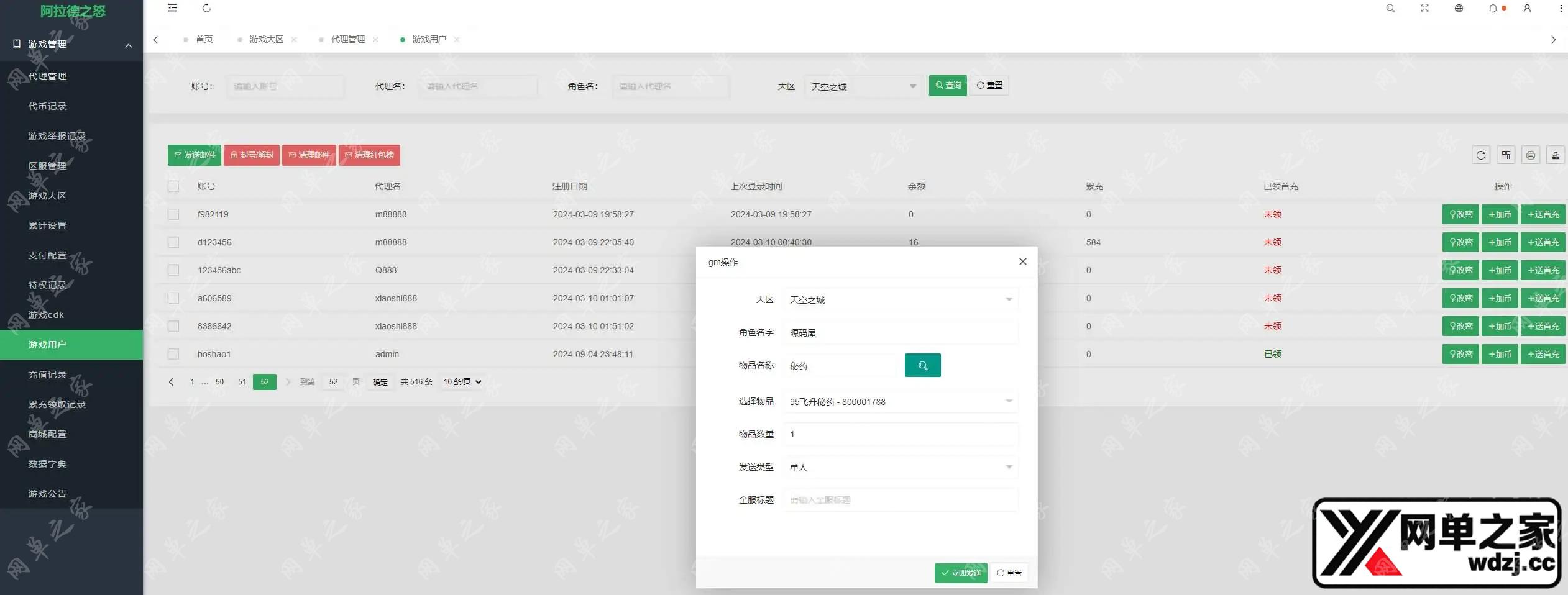Toggle fullscreen mode icon in header
1568x595 pixels.
(1424, 8)
